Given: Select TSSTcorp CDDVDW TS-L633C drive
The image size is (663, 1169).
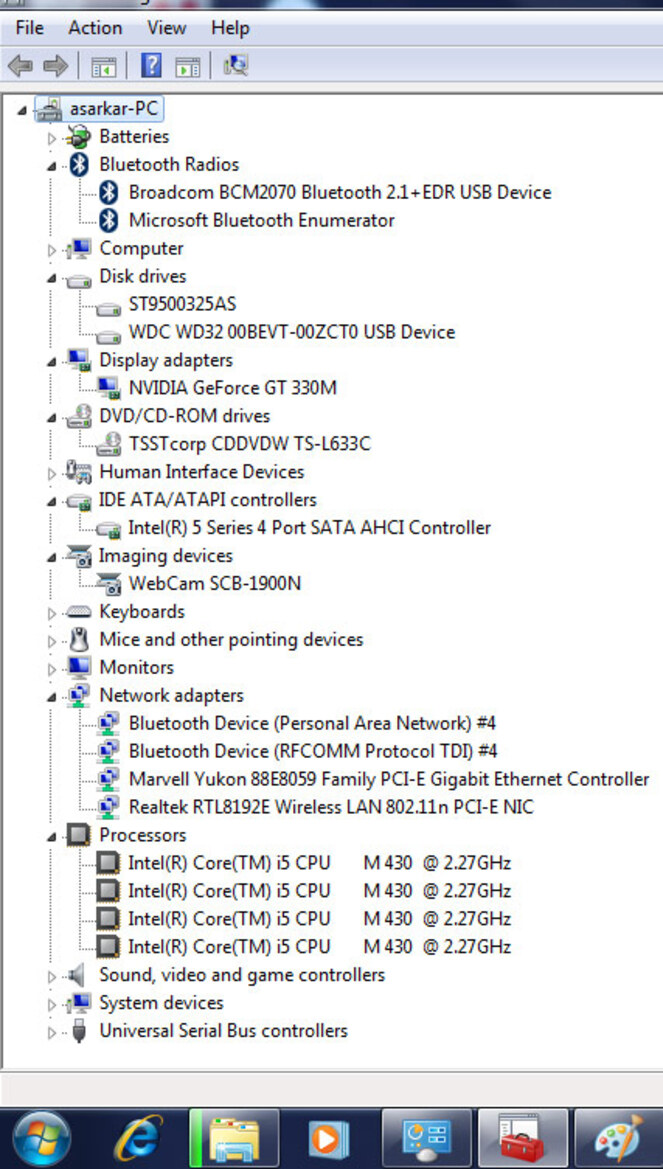Looking at the screenshot, I should coord(250,444).
